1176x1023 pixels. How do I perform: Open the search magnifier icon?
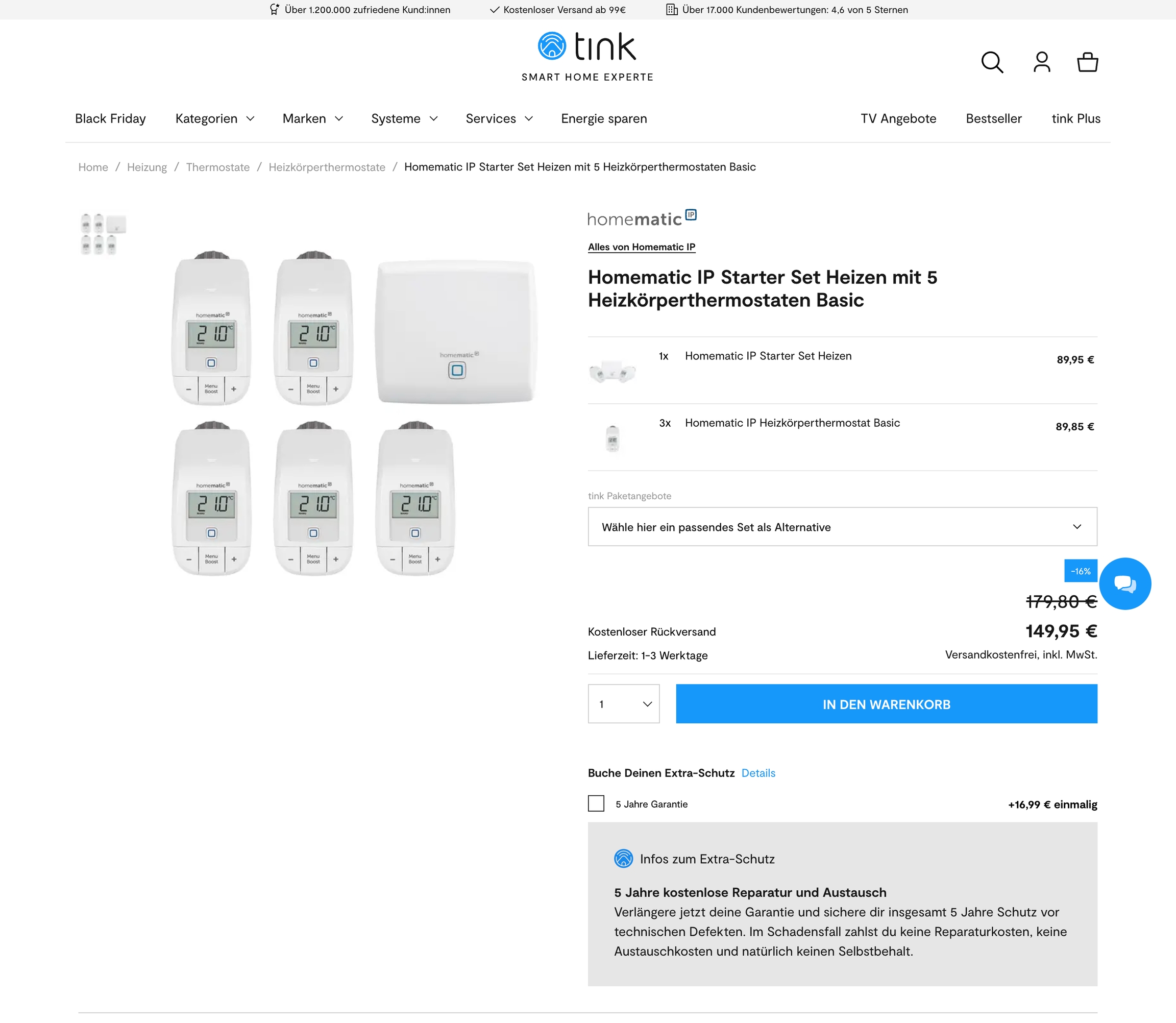tap(992, 62)
